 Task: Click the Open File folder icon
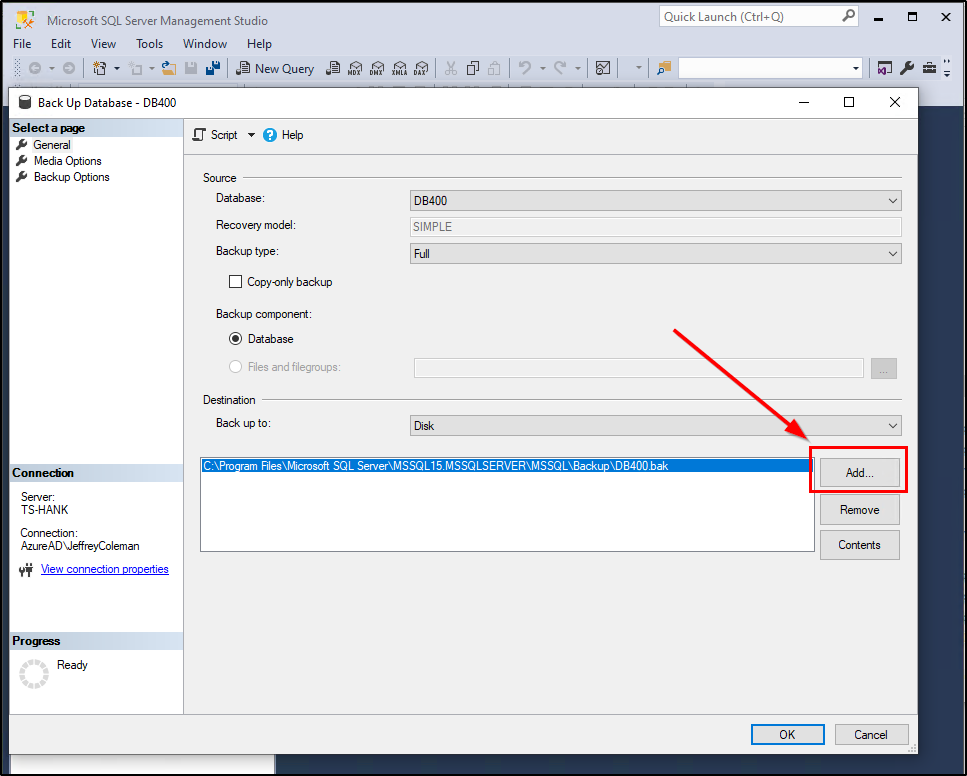click(168, 68)
